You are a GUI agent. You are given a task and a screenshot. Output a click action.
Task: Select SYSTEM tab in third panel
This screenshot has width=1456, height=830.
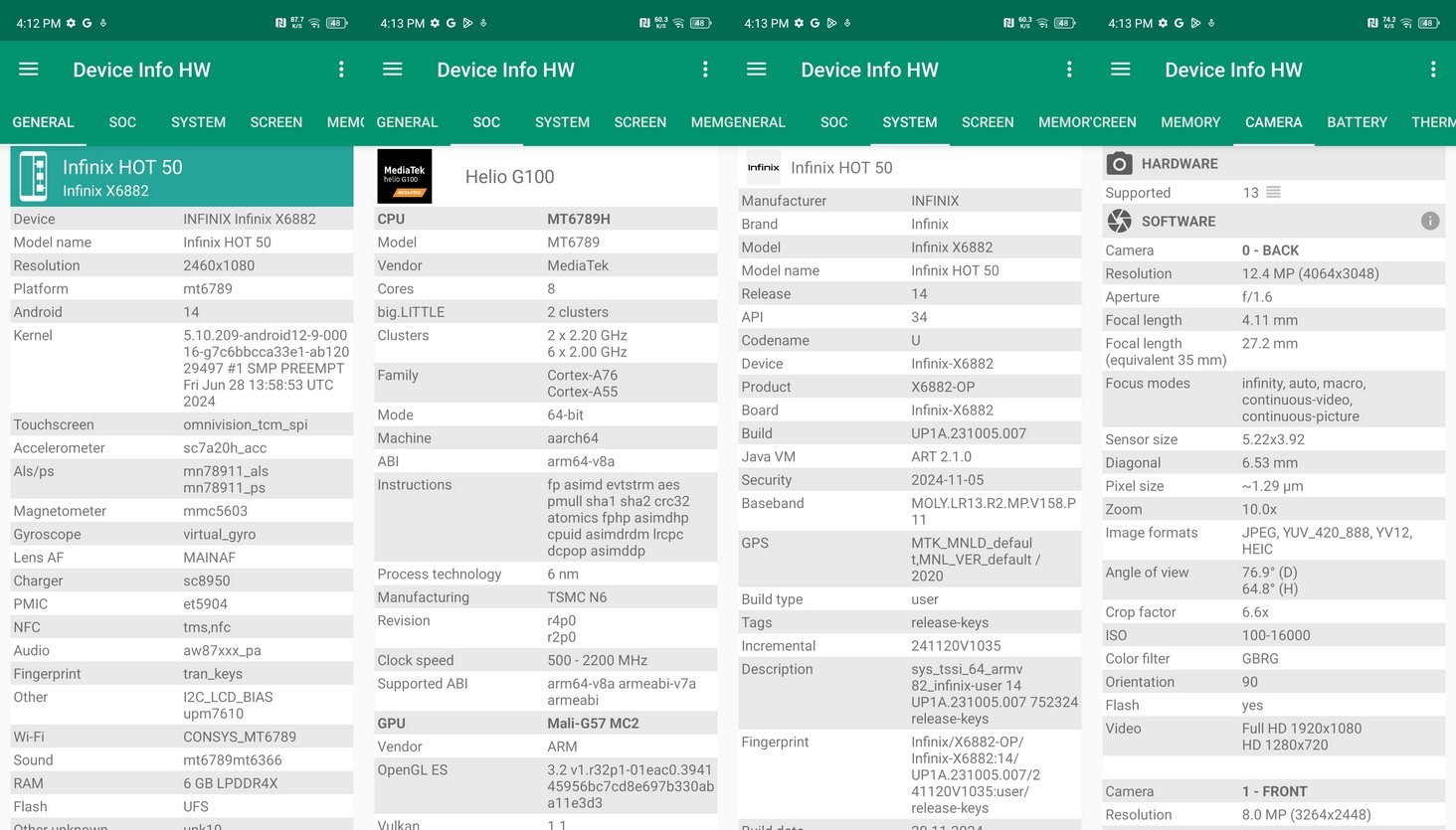909,122
